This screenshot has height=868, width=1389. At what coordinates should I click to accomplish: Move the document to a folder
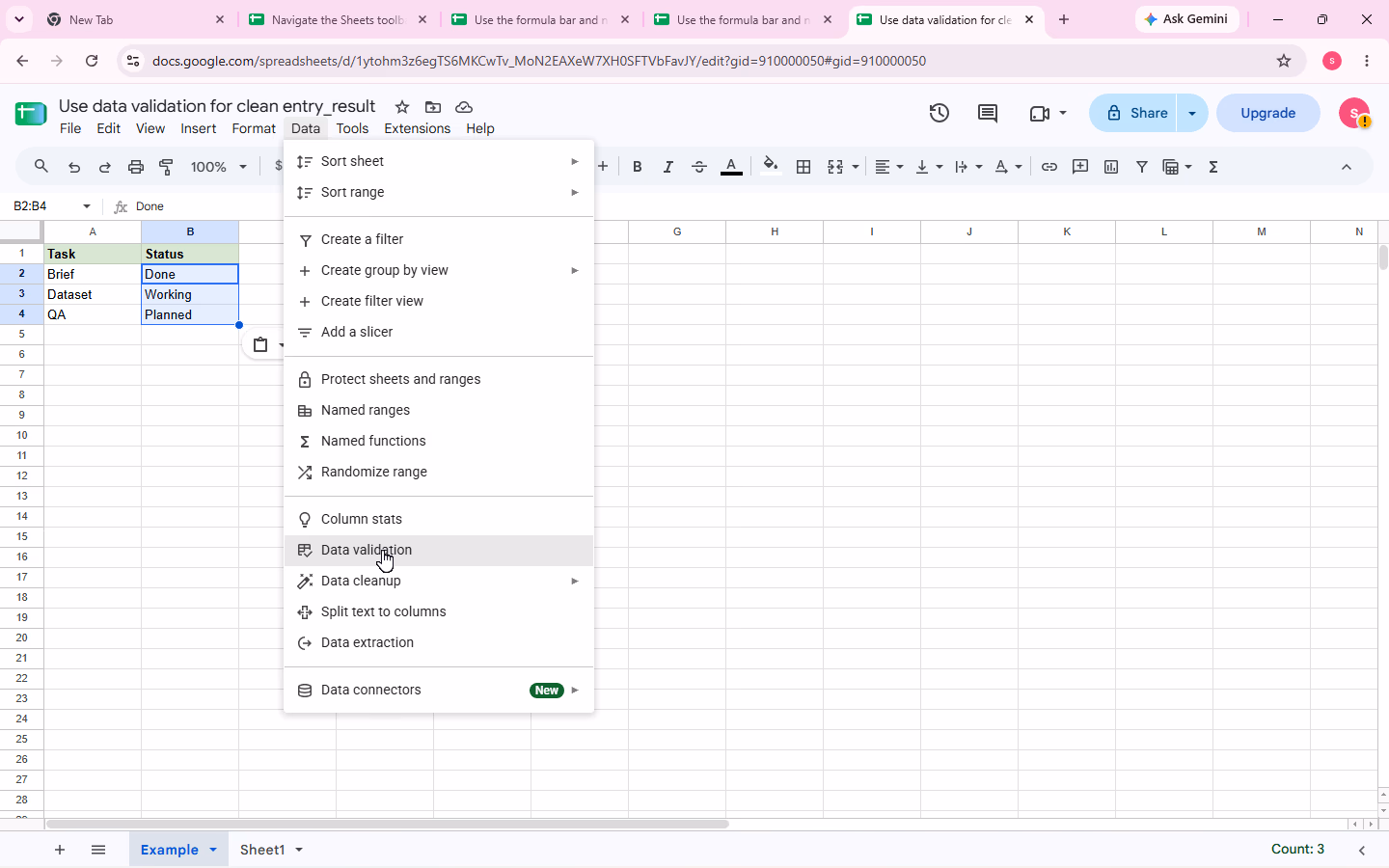click(433, 107)
